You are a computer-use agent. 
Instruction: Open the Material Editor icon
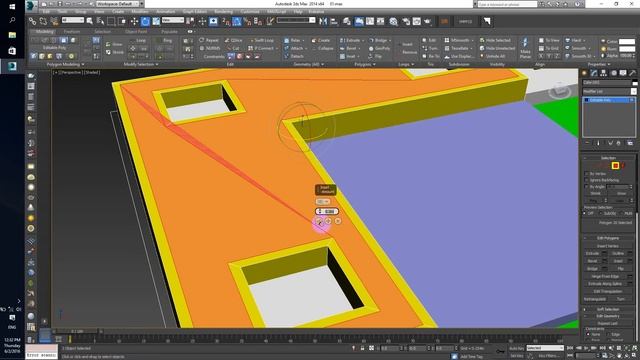click(393, 21)
